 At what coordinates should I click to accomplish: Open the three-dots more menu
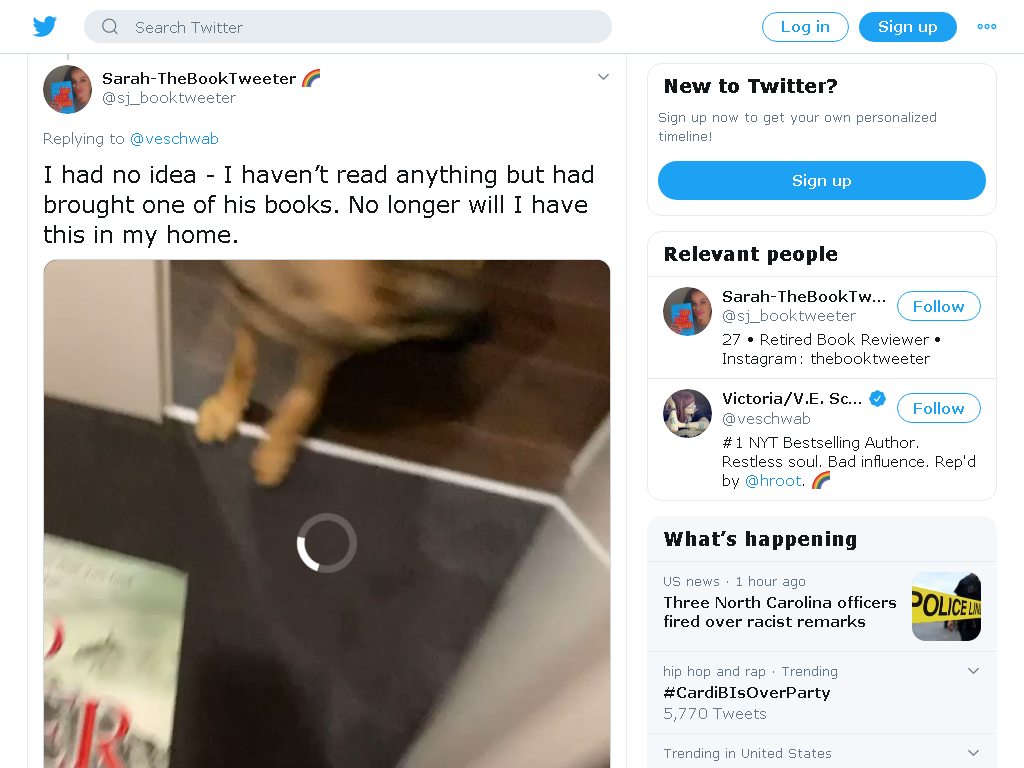pyautogui.click(x=986, y=27)
